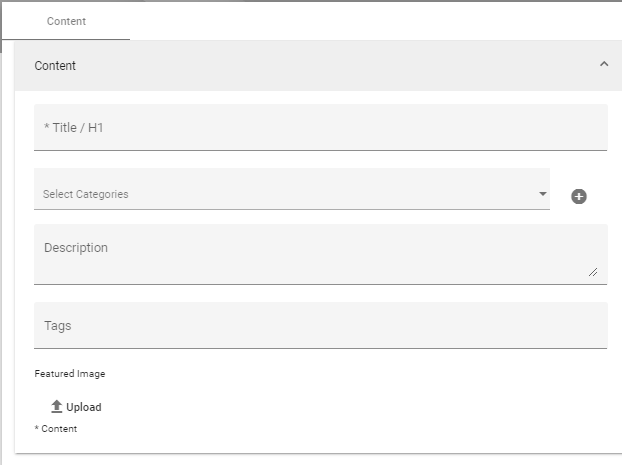622x465 pixels.
Task: Click the upload arrow icon under Featured Image
Action: (x=57, y=406)
